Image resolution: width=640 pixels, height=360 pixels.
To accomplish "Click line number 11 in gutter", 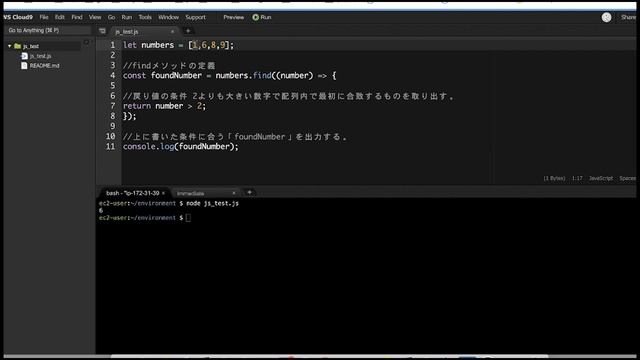I will 111,146.
